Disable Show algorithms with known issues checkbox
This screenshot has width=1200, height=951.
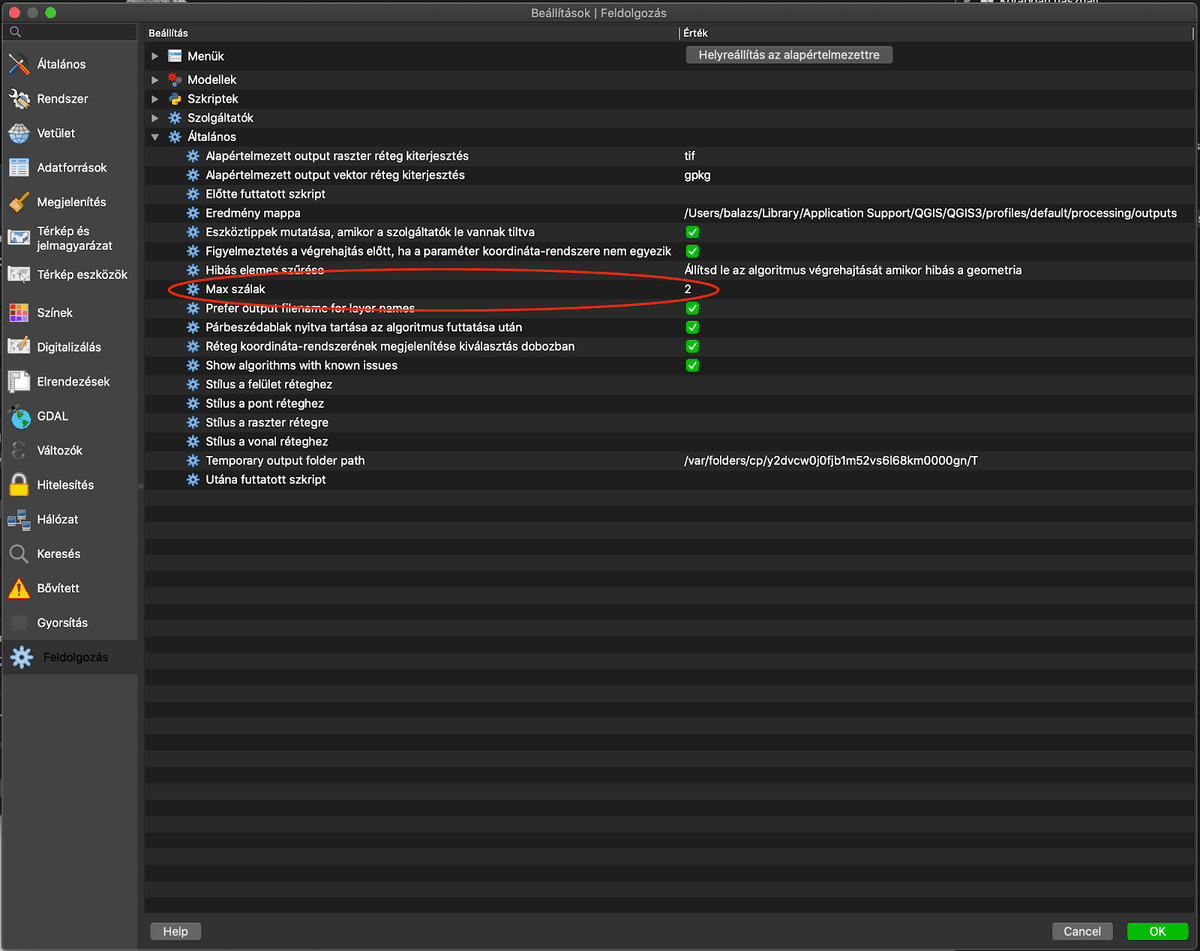pos(692,365)
